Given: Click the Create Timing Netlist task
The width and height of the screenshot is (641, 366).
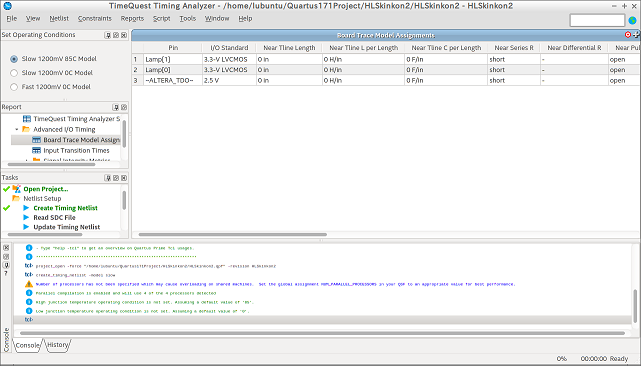Looking at the screenshot, I should [x=65, y=208].
